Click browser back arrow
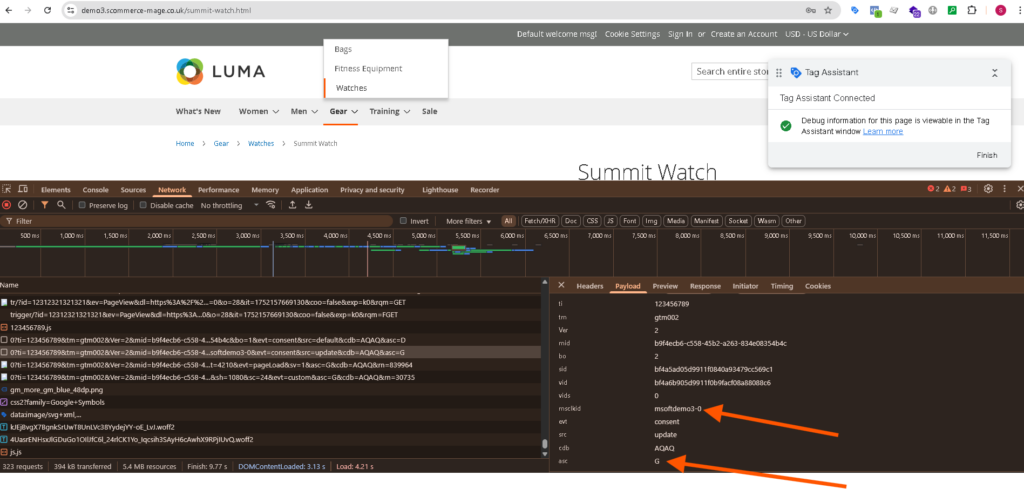The height and width of the screenshot is (489, 1024). [8, 10]
